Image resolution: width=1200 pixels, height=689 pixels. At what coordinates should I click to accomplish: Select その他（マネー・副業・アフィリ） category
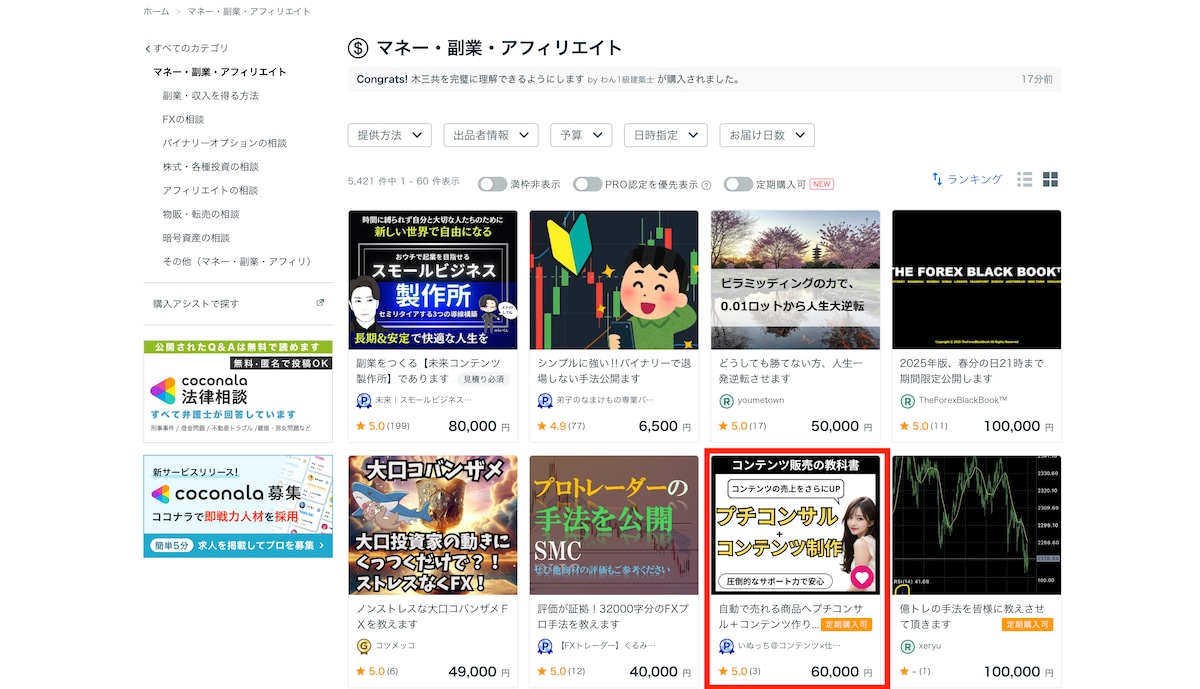237,261
